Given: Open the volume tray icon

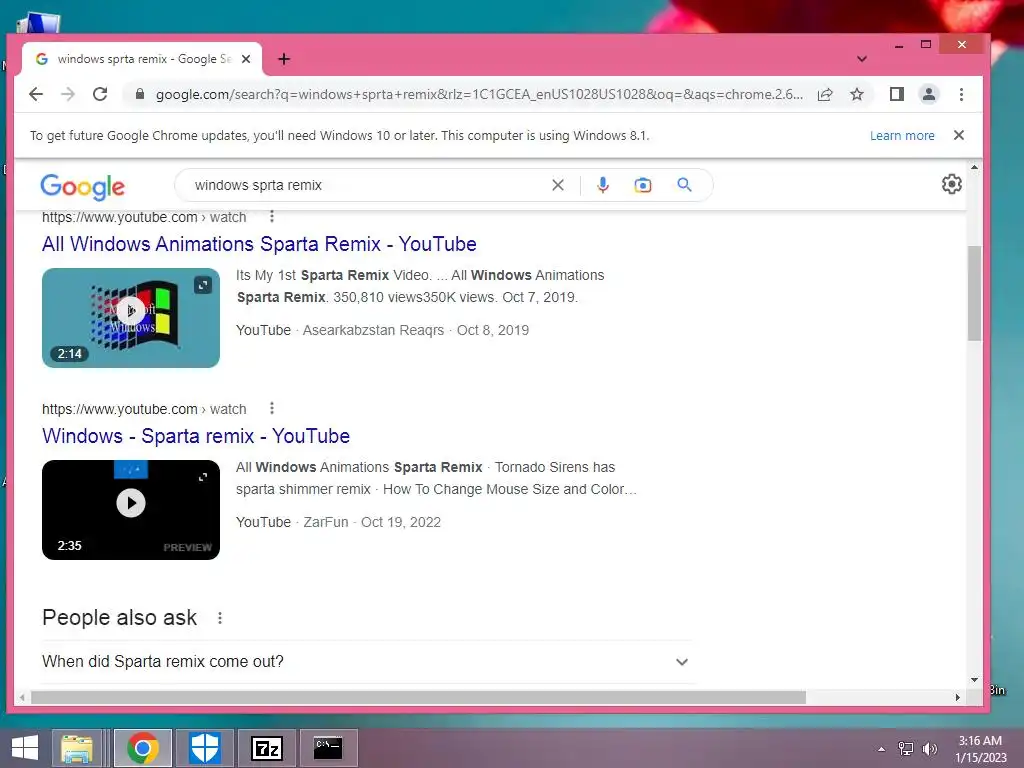Looking at the screenshot, I should 930,749.
